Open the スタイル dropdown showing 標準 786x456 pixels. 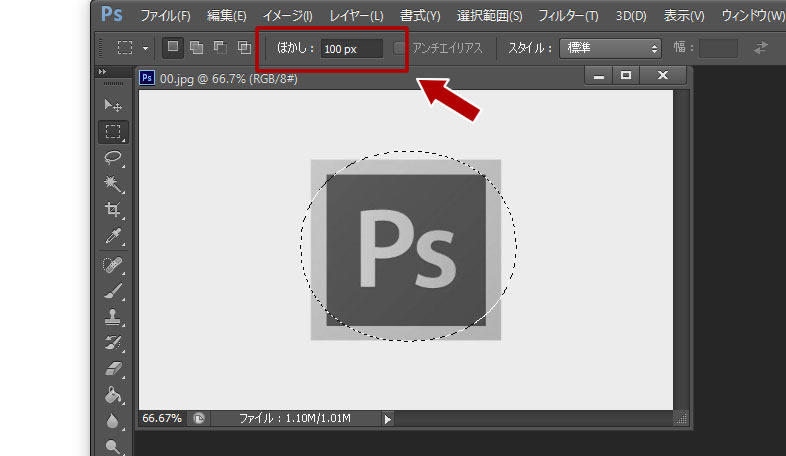tap(610, 48)
